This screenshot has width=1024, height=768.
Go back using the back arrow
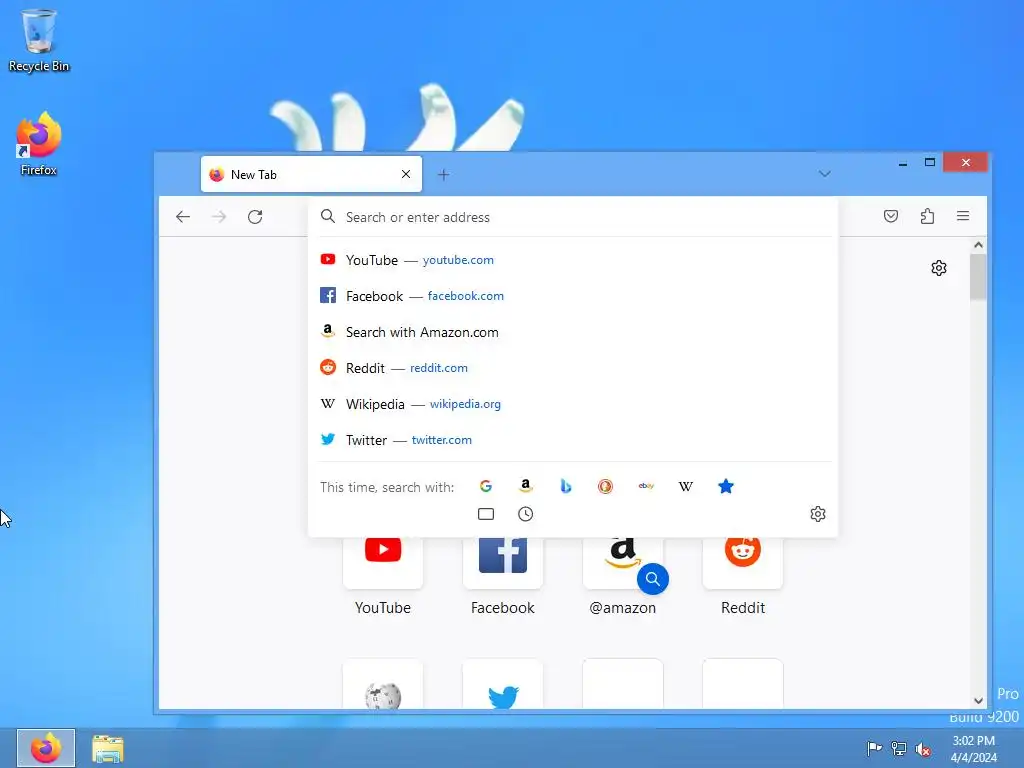(183, 217)
